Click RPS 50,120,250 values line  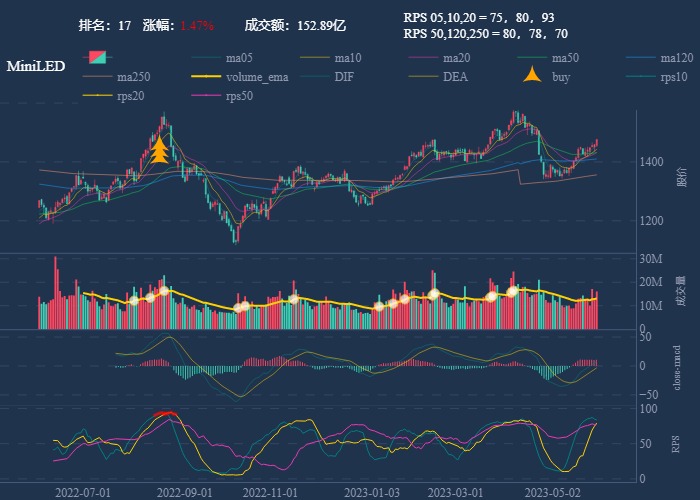click(486, 33)
